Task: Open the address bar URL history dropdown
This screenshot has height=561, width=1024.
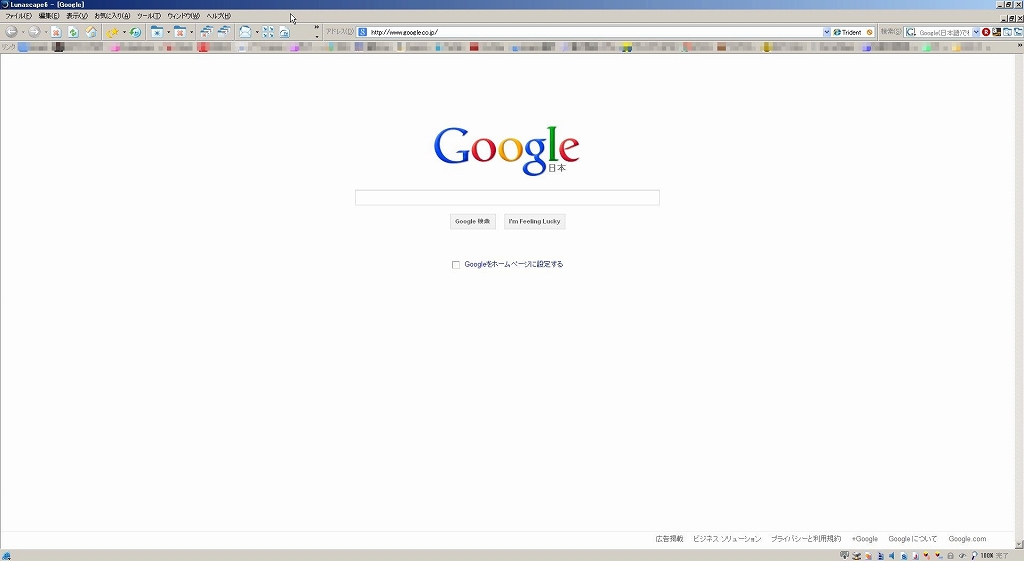Action: point(826,32)
